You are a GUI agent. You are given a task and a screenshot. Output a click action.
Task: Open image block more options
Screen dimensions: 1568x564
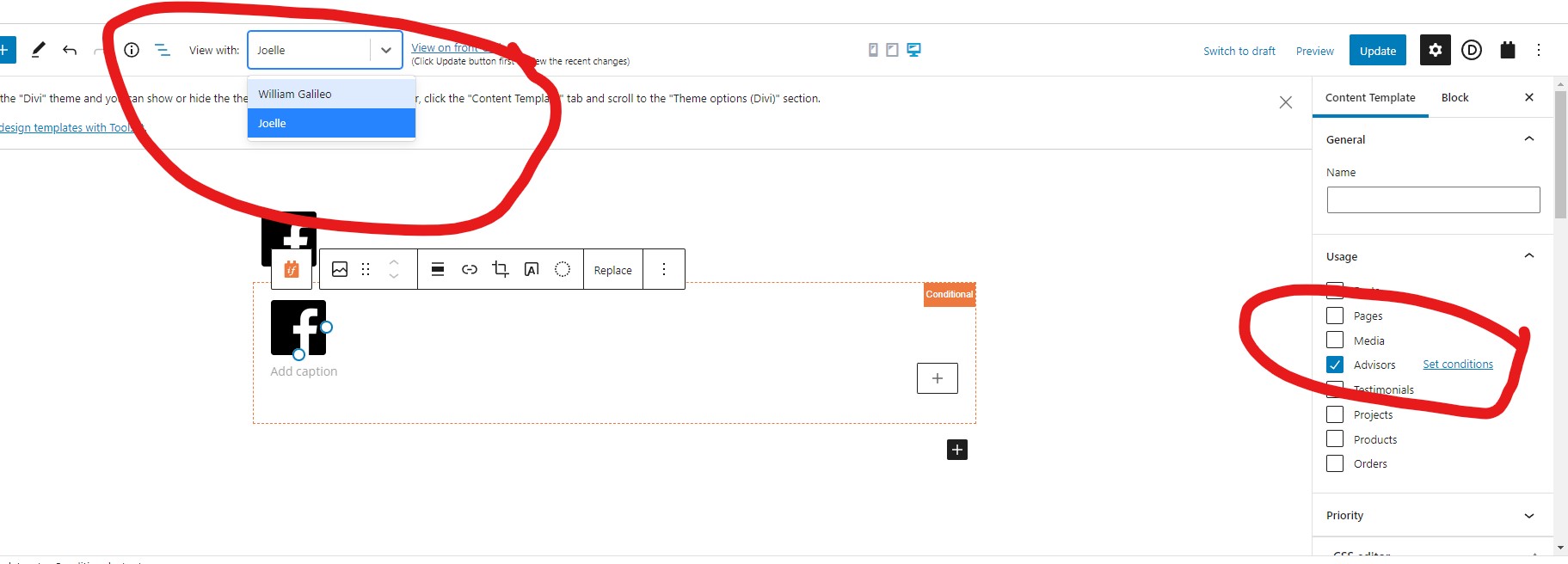(664, 269)
